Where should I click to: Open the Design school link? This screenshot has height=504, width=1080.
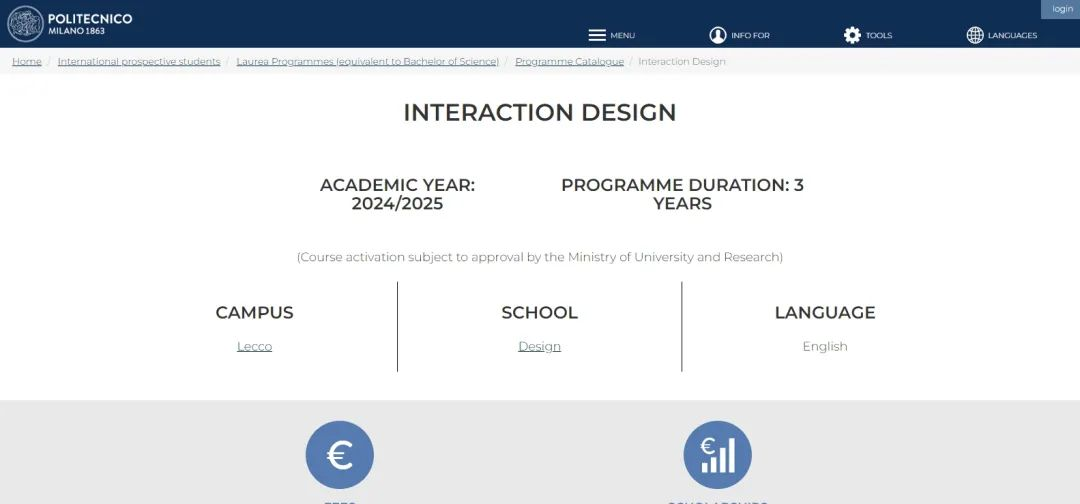point(539,347)
